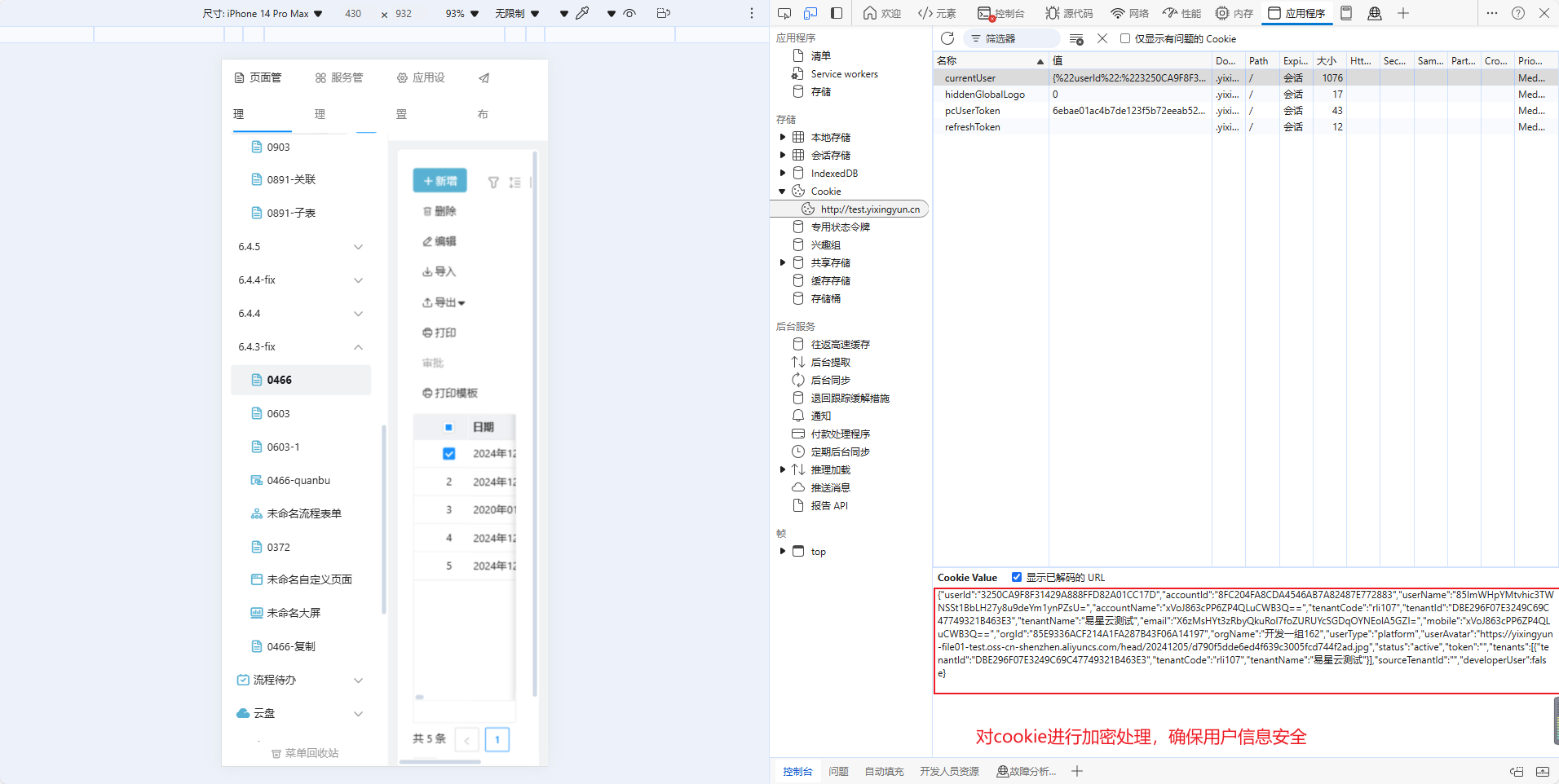
Task: Open DevTools help question mark icon
Action: point(1518,13)
